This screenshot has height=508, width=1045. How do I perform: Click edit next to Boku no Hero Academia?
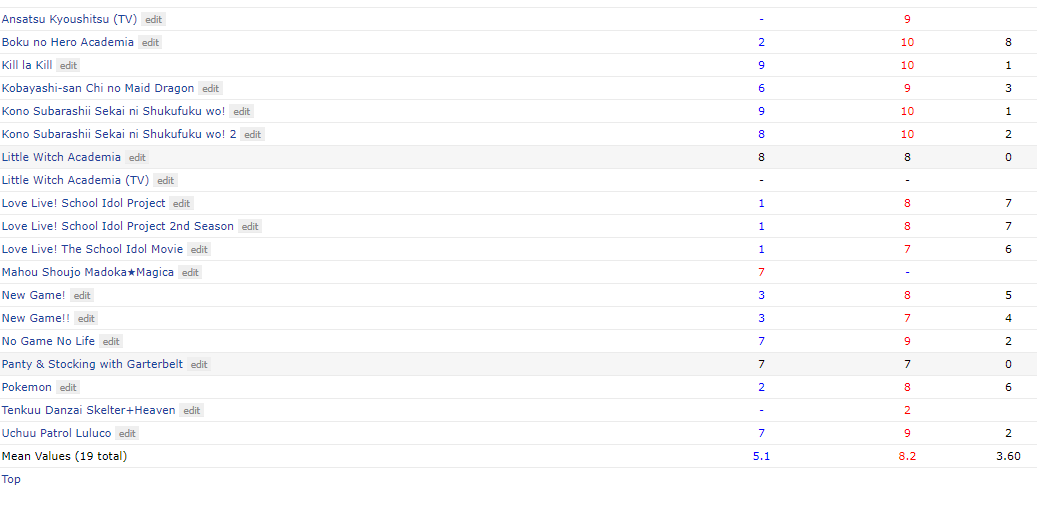coord(151,43)
